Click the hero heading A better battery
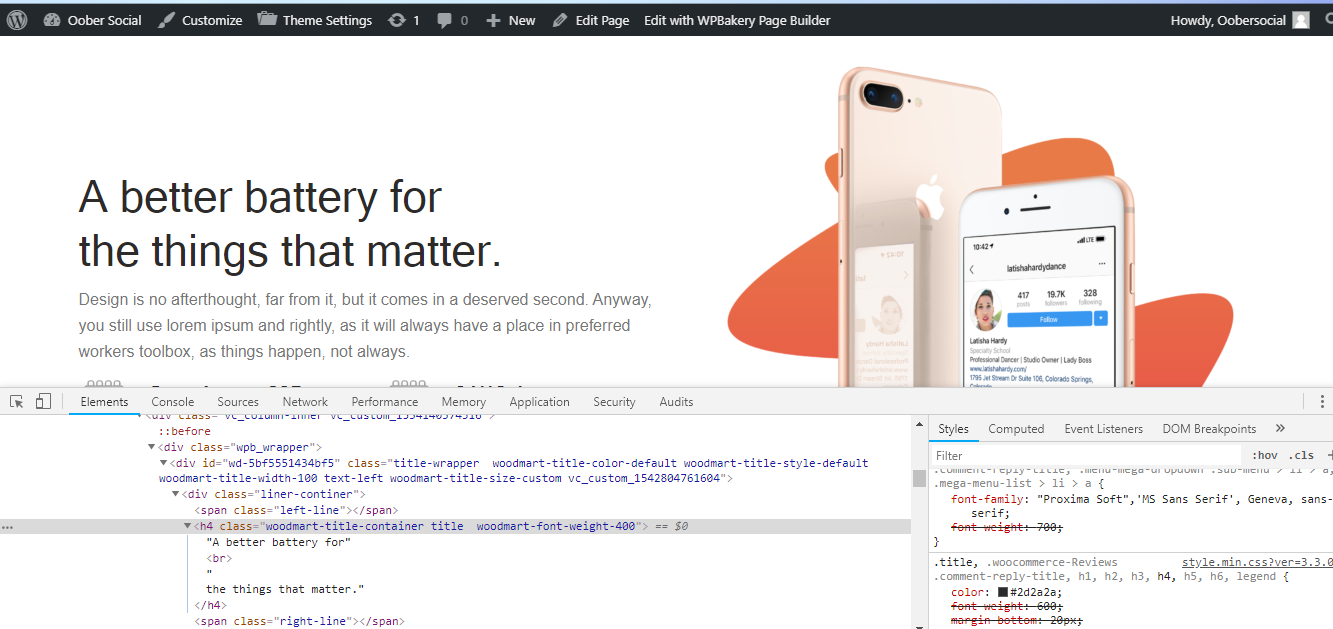The width and height of the screenshot is (1333, 629). [290, 225]
